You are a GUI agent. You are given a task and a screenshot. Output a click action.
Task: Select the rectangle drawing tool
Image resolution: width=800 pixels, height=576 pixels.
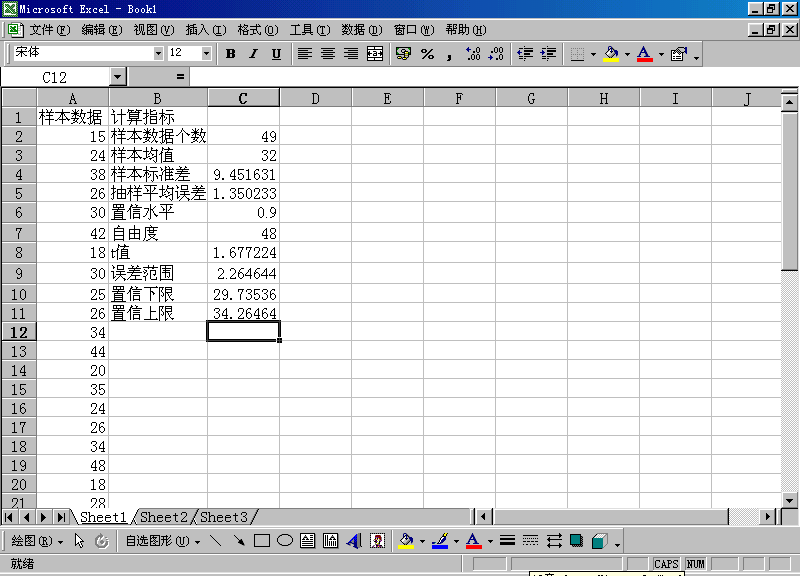point(262,541)
